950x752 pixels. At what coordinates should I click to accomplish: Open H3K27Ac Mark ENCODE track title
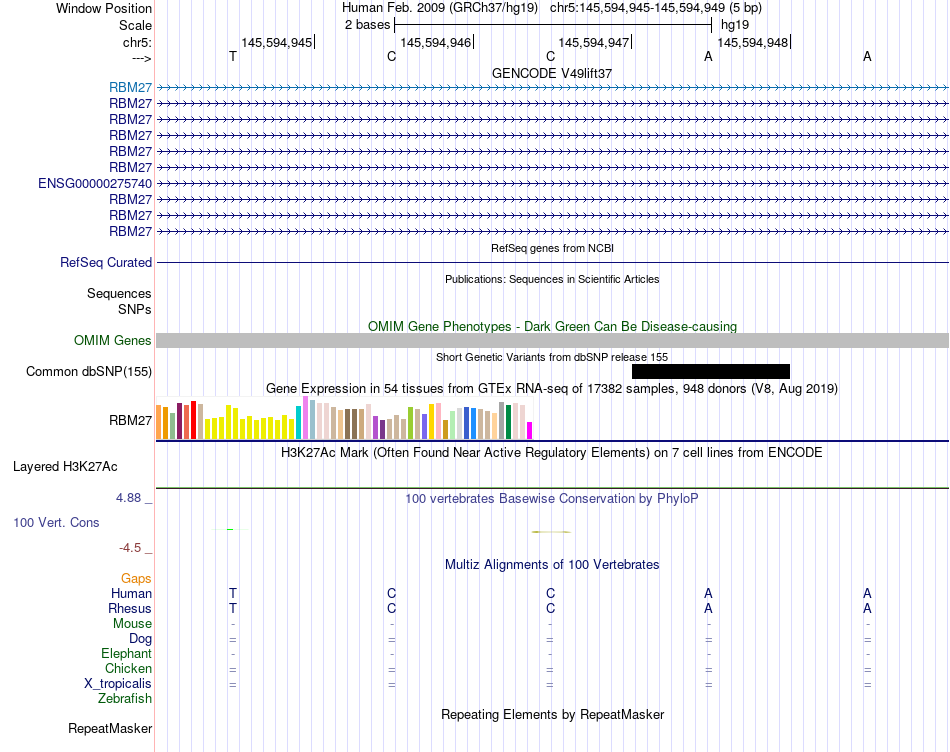click(552, 453)
